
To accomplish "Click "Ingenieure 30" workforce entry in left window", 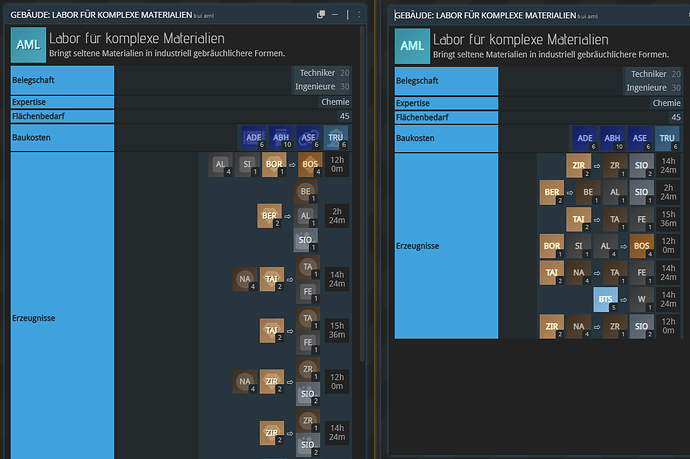I will coord(322,86).
